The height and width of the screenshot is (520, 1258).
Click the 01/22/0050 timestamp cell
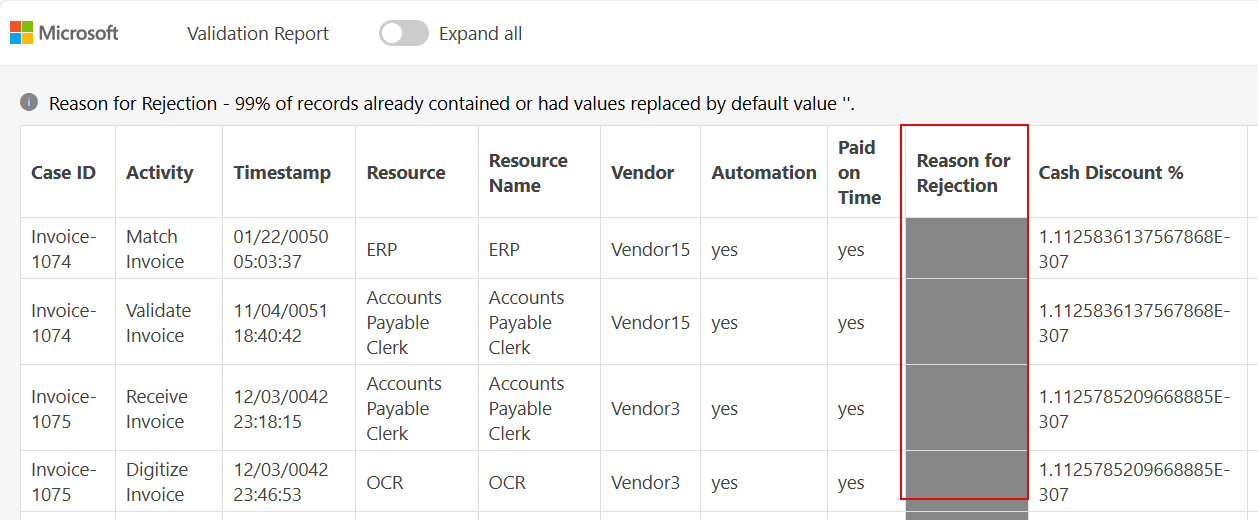(281, 249)
